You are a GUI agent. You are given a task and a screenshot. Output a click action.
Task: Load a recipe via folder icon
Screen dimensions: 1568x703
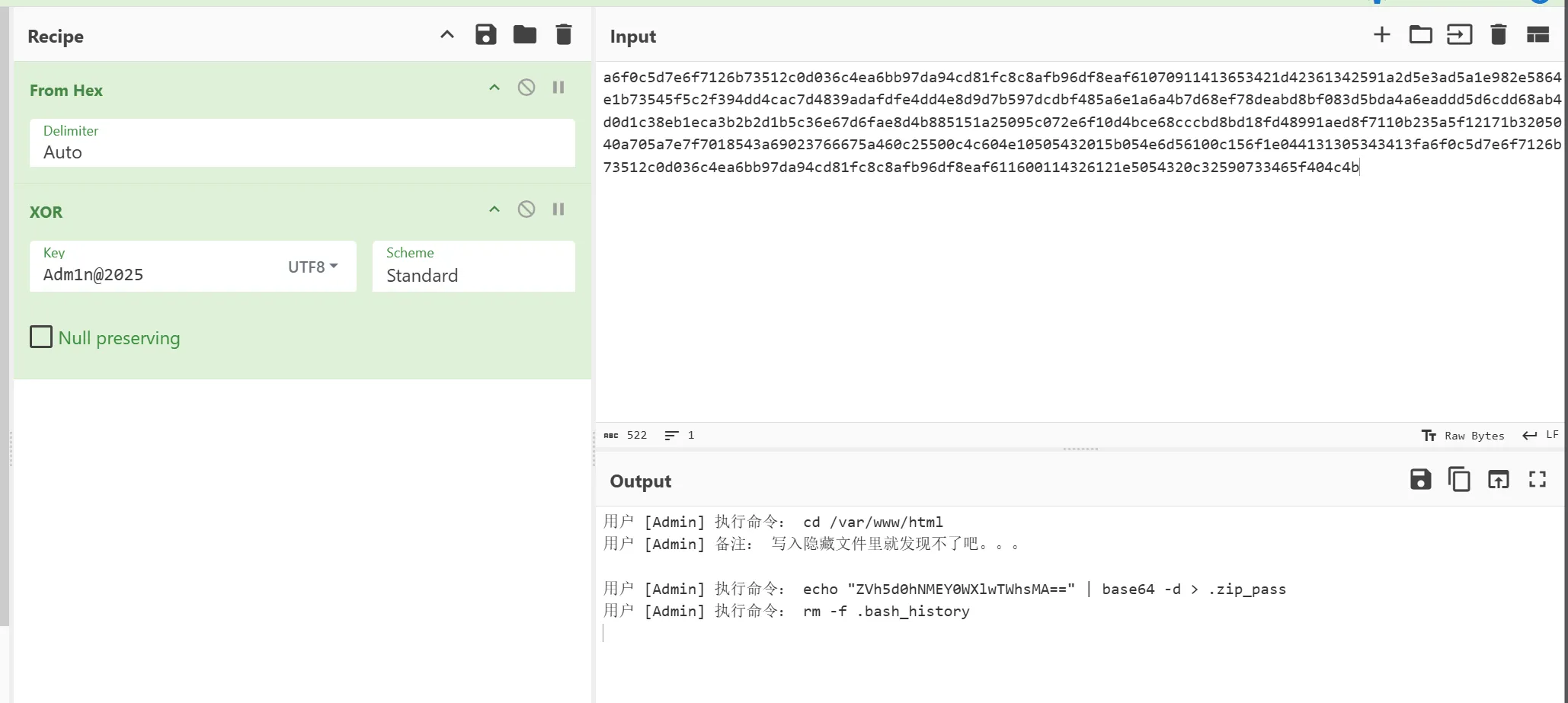[524, 35]
